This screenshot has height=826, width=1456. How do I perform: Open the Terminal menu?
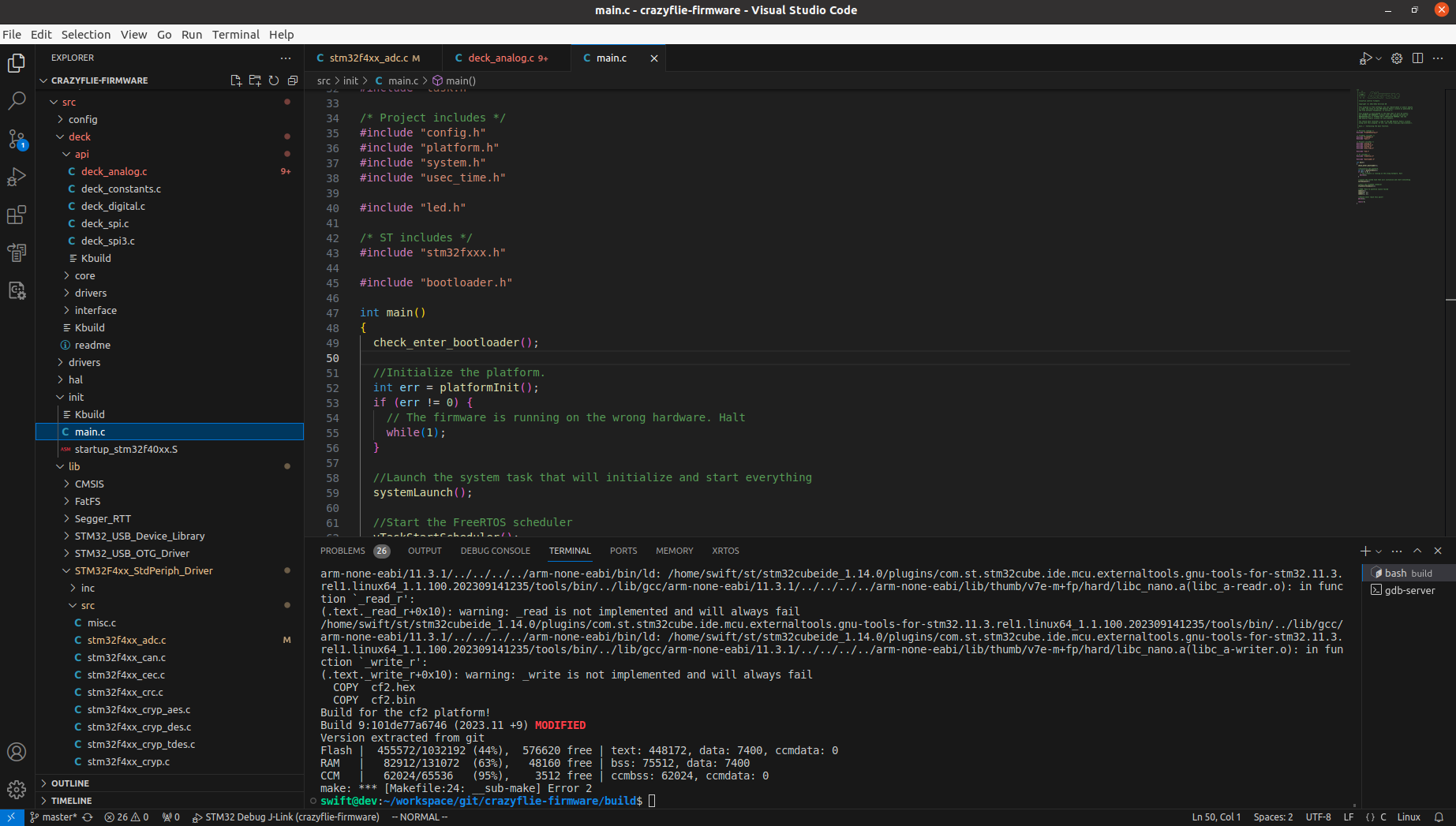coord(235,35)
